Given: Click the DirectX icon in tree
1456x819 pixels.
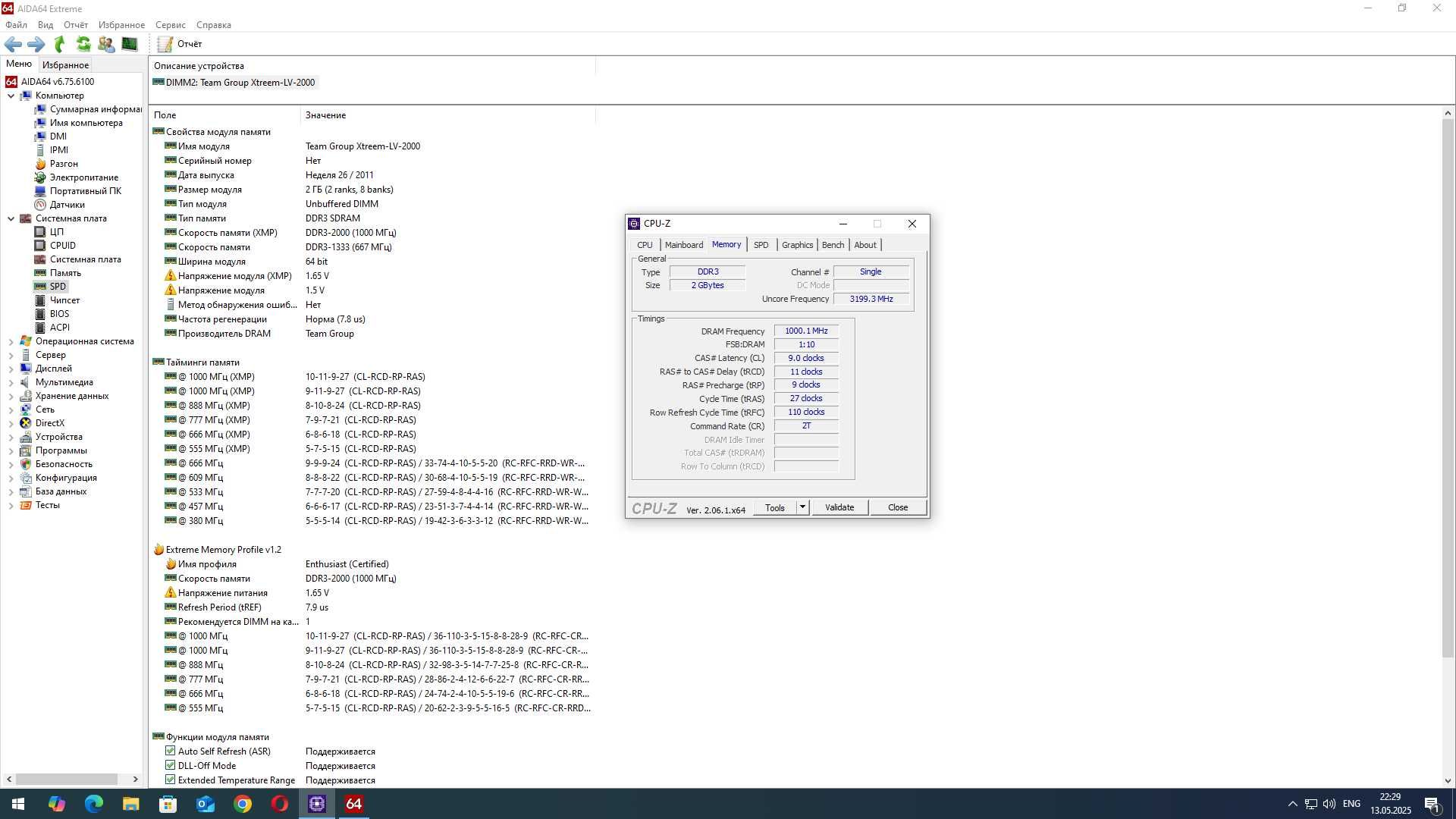Looking at the screenshot, I should coord(26,423).
